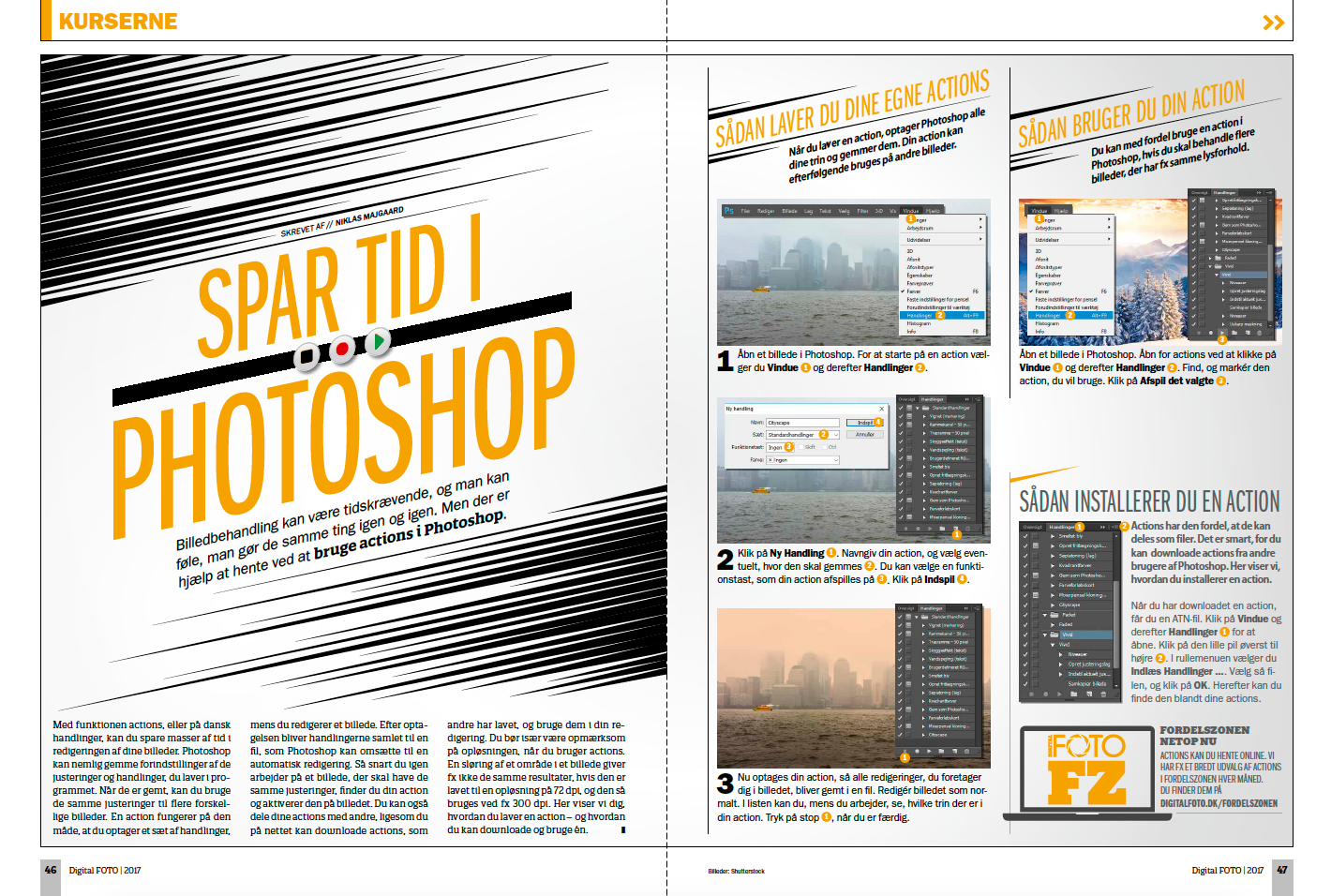The width and height of the screenshot is (1331, 896).
Task: Open the Hjælp menu in winter landscape screenshot
Action: [x=1061, y=211]
